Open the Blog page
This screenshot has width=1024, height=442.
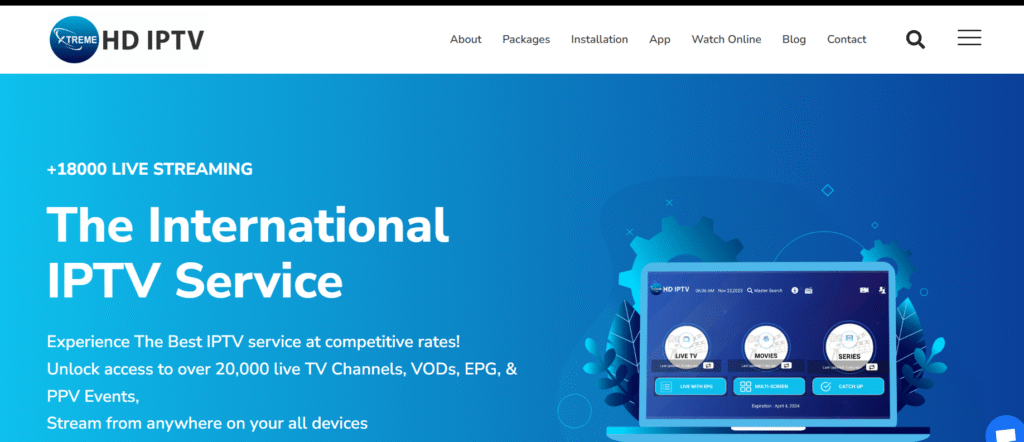(x=793, y=40)
